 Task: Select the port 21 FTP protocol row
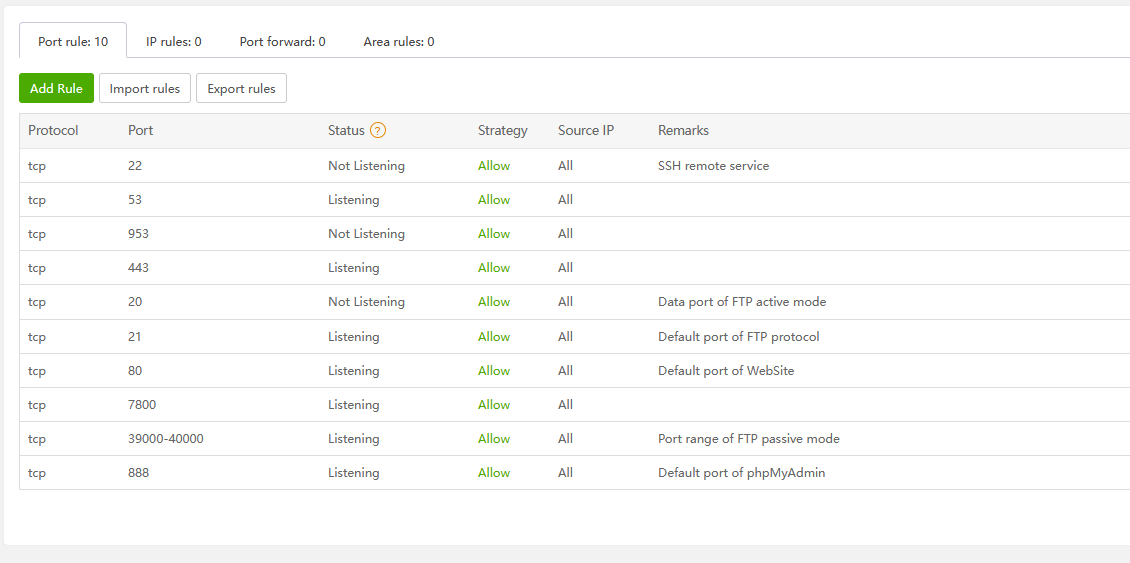135,337
